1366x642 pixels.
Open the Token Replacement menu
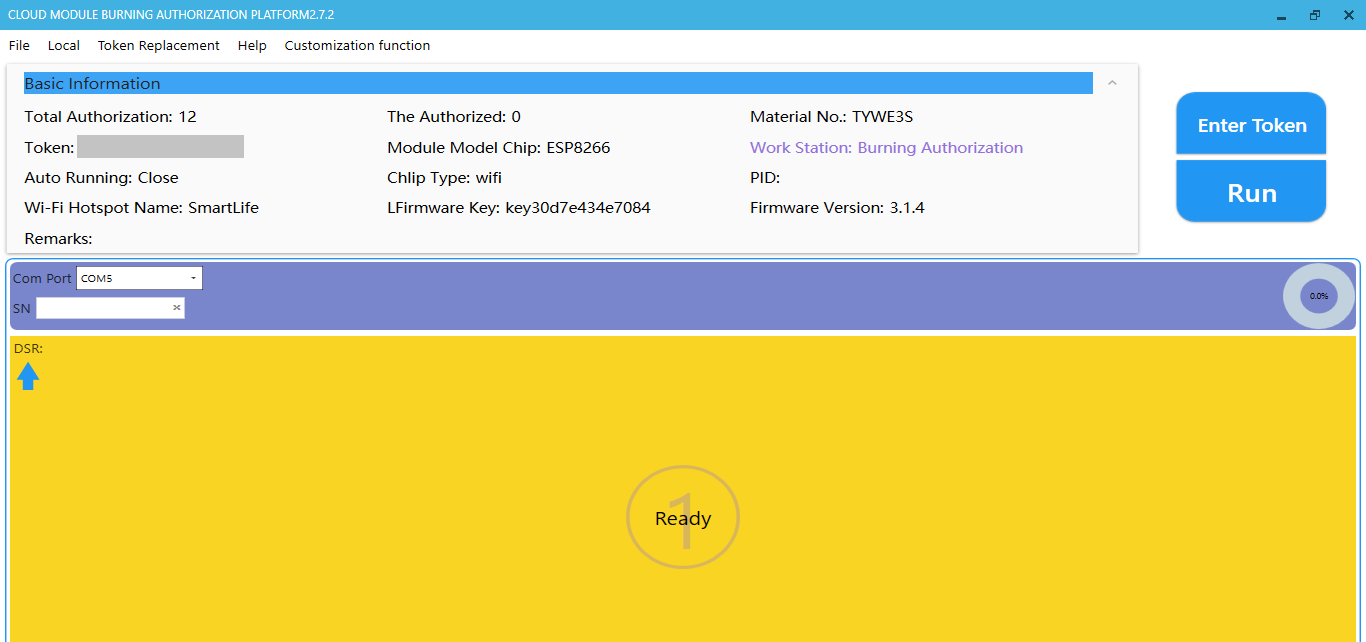point(158,45)
